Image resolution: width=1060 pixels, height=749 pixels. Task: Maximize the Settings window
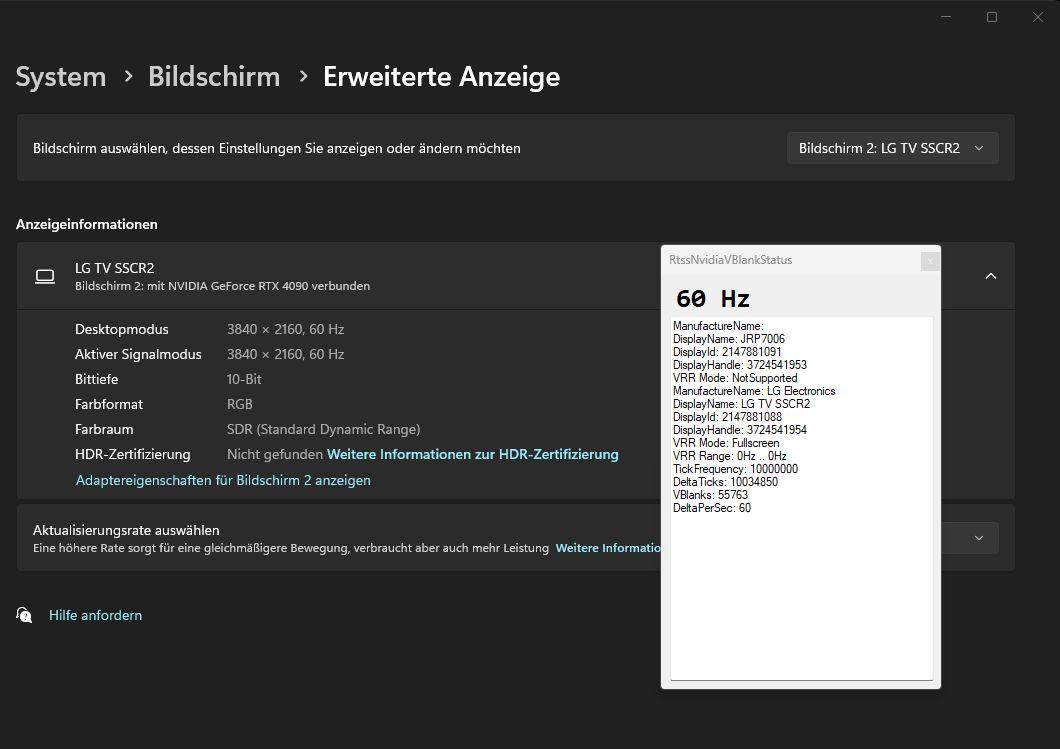992,17
